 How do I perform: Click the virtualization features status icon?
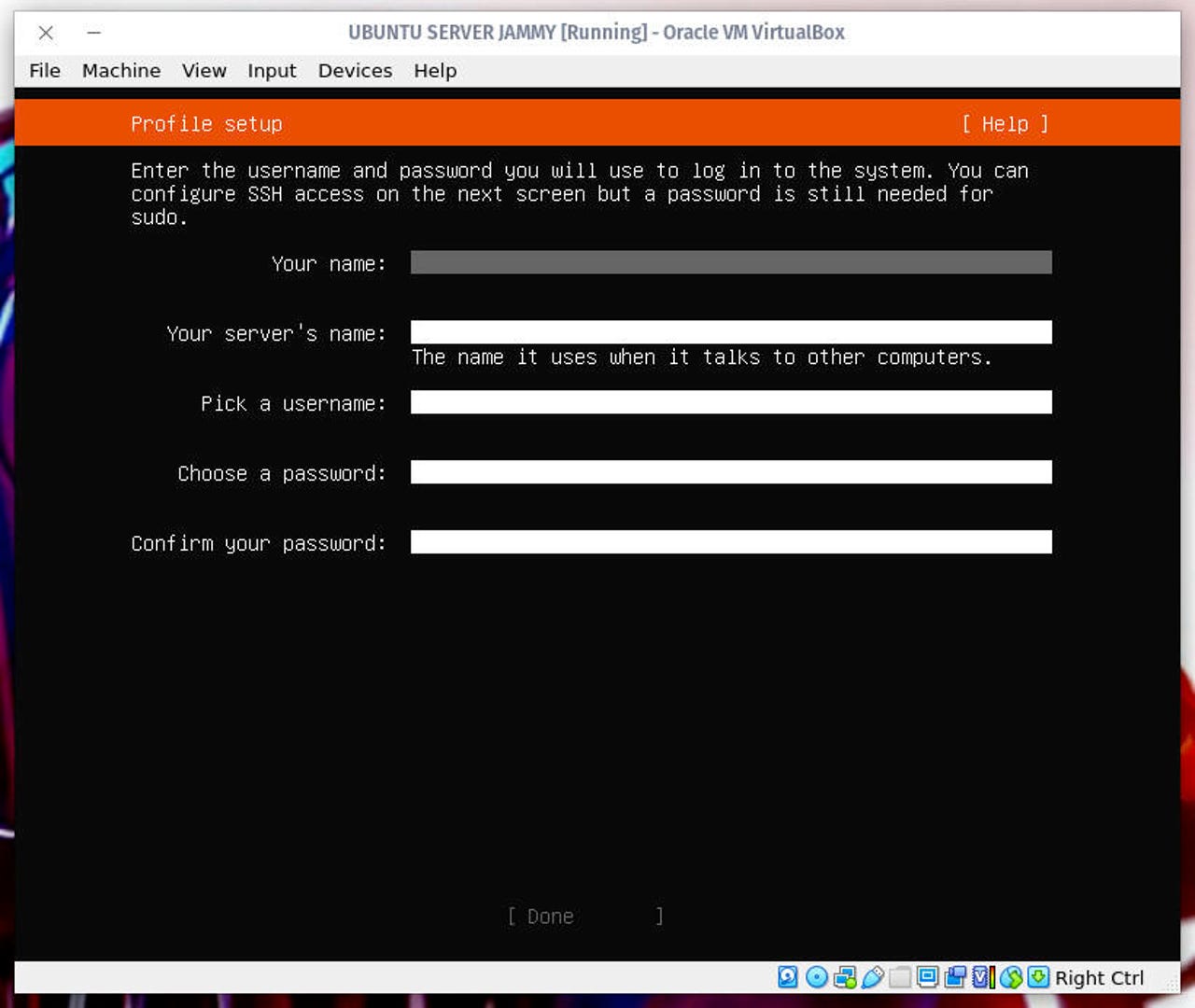pyautogui.click(x=980, y=977)
